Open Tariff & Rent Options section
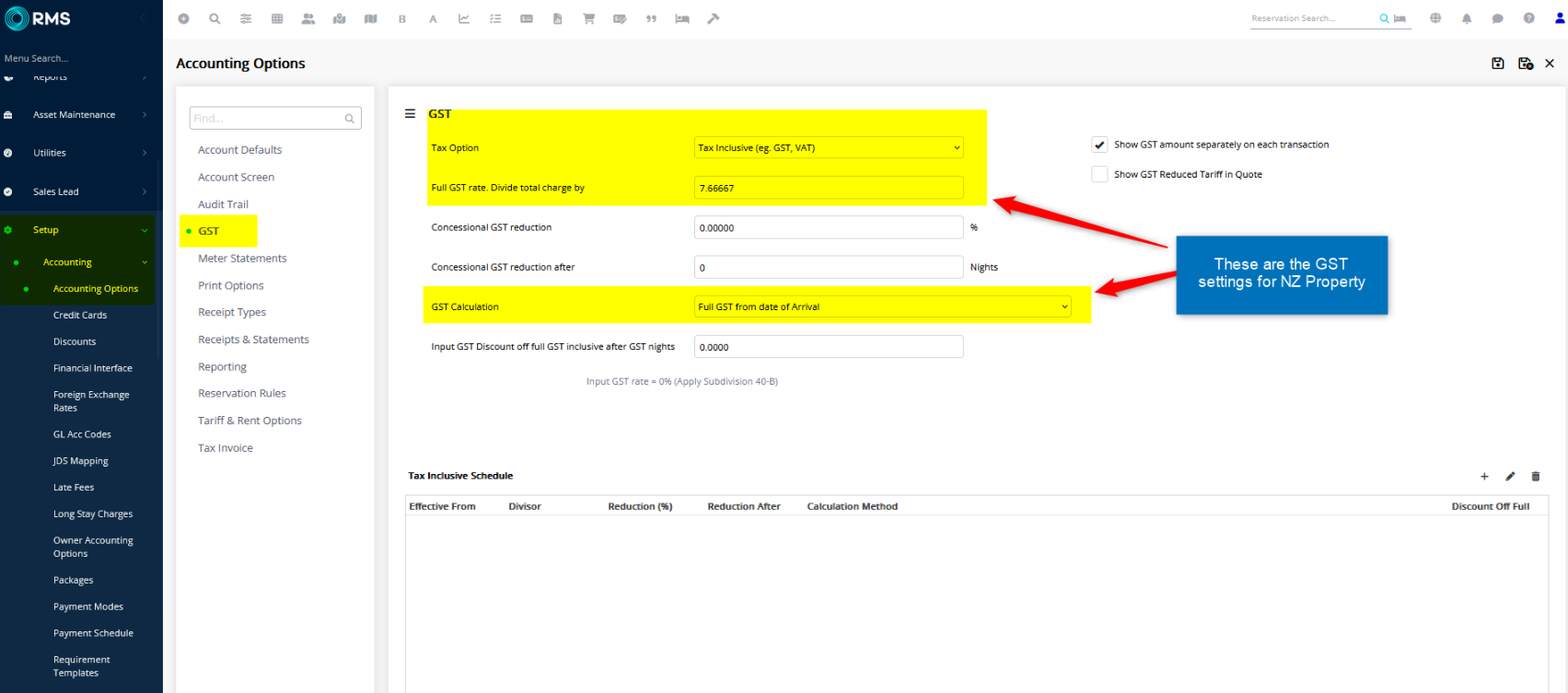 click(250, 422)
